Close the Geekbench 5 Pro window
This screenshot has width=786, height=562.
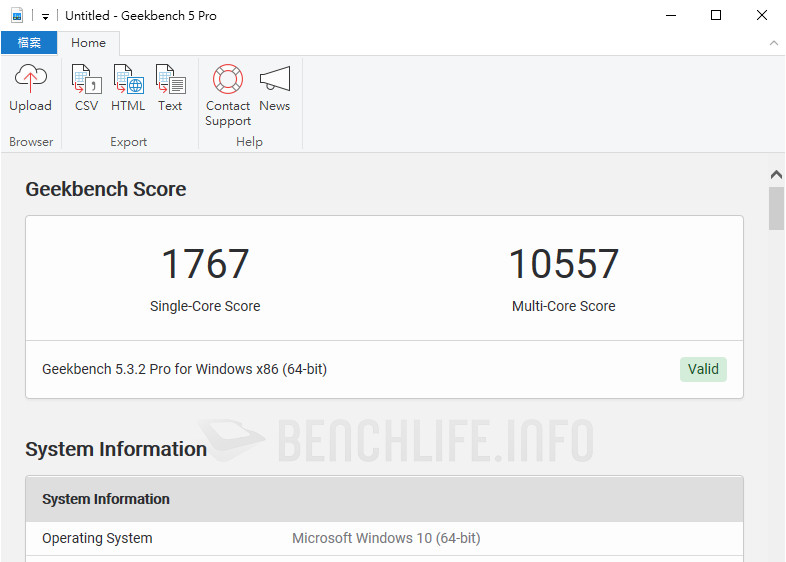(761, 16)
